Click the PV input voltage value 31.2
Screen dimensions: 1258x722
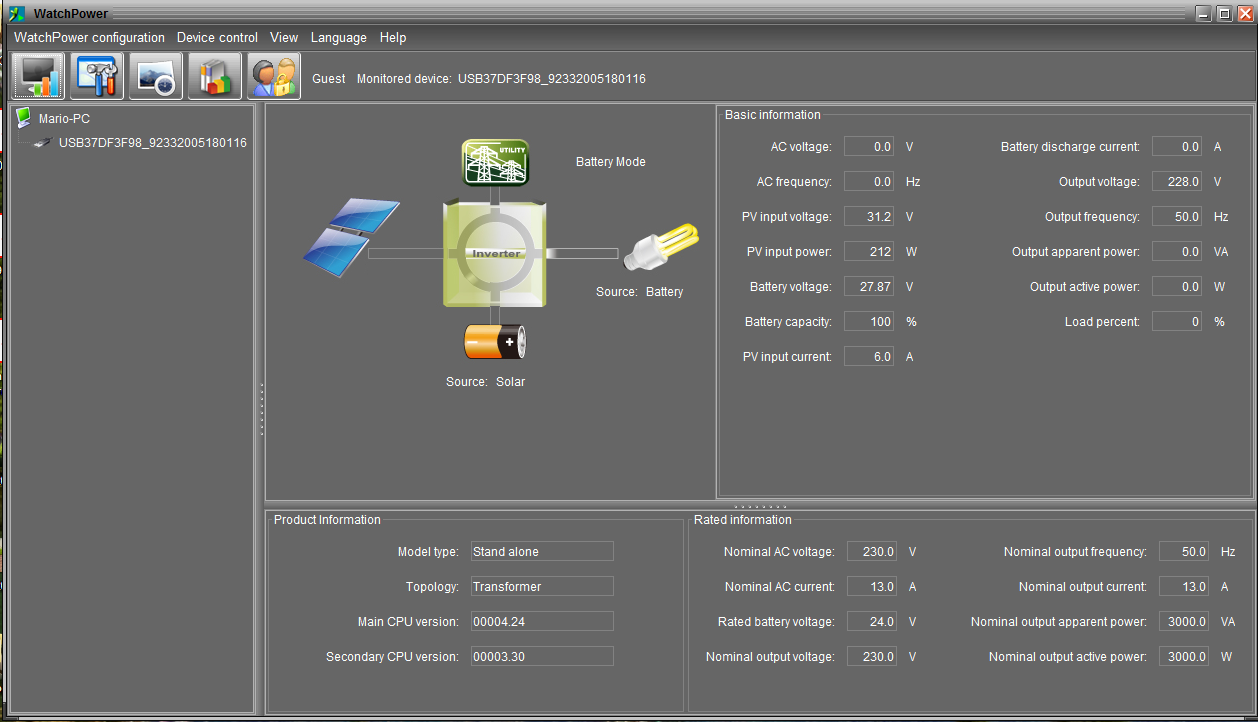869,217
